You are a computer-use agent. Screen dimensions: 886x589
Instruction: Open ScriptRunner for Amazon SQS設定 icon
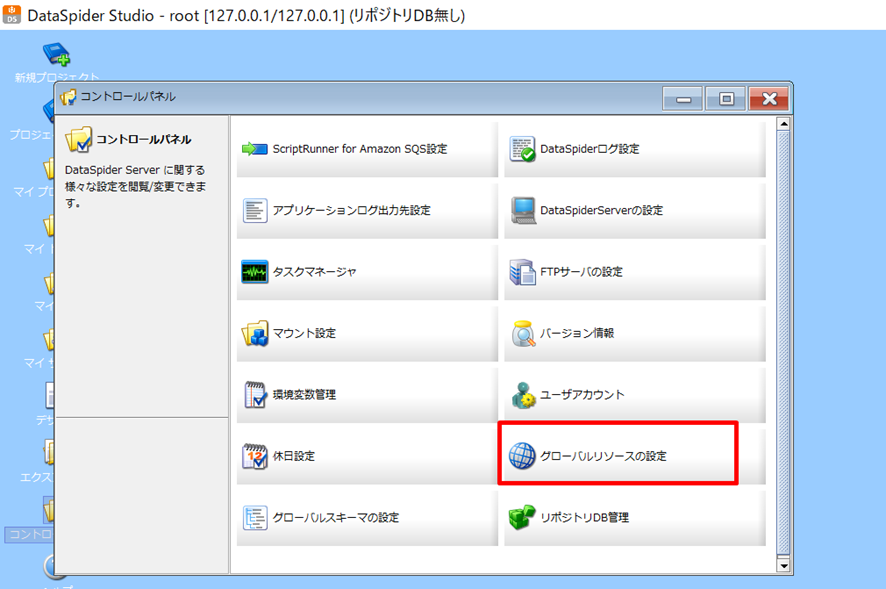point(254,149)
